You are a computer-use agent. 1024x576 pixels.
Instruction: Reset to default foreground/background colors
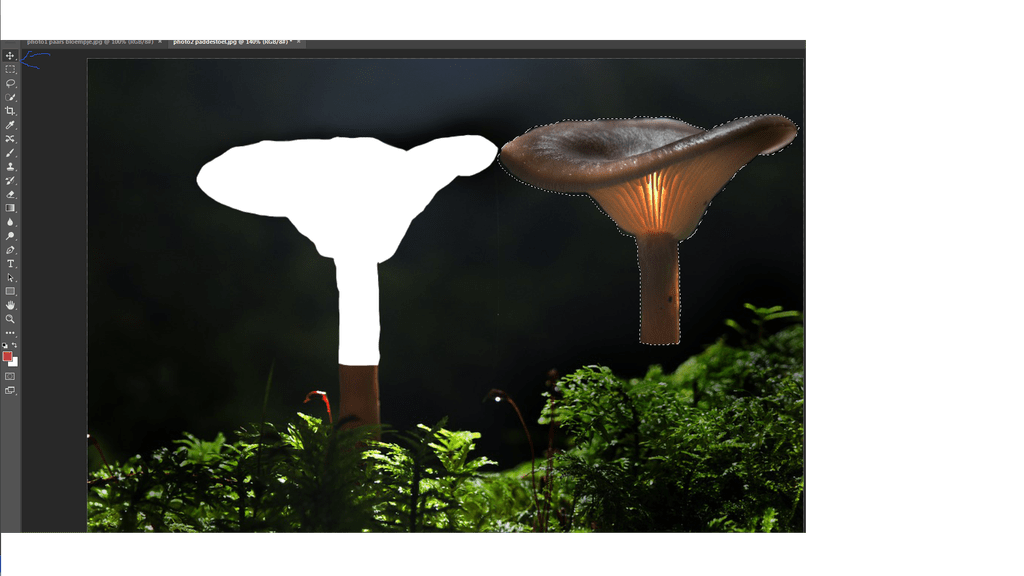(5, 345)
